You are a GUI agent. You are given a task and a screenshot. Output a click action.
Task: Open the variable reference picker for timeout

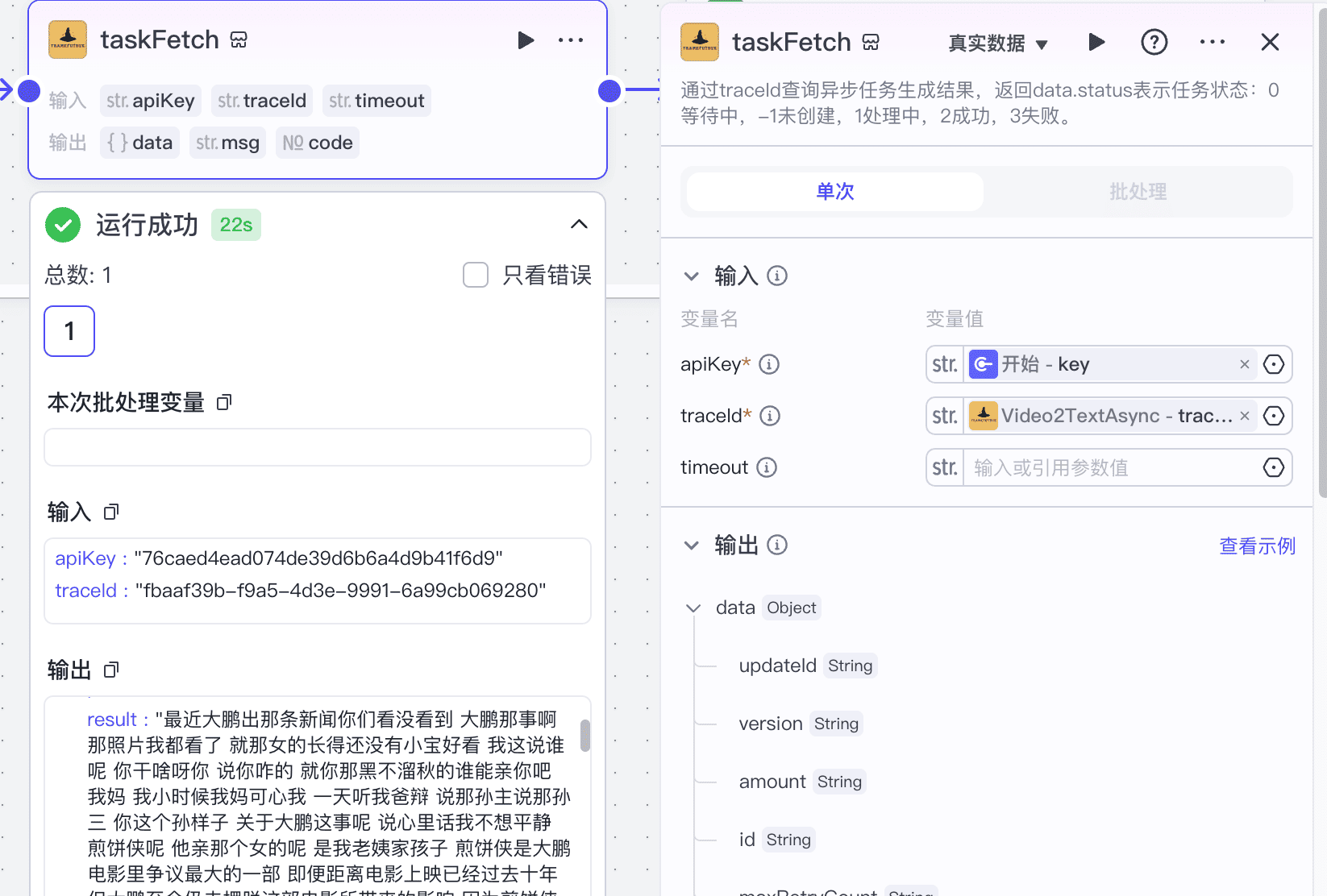coord(1274,467)
